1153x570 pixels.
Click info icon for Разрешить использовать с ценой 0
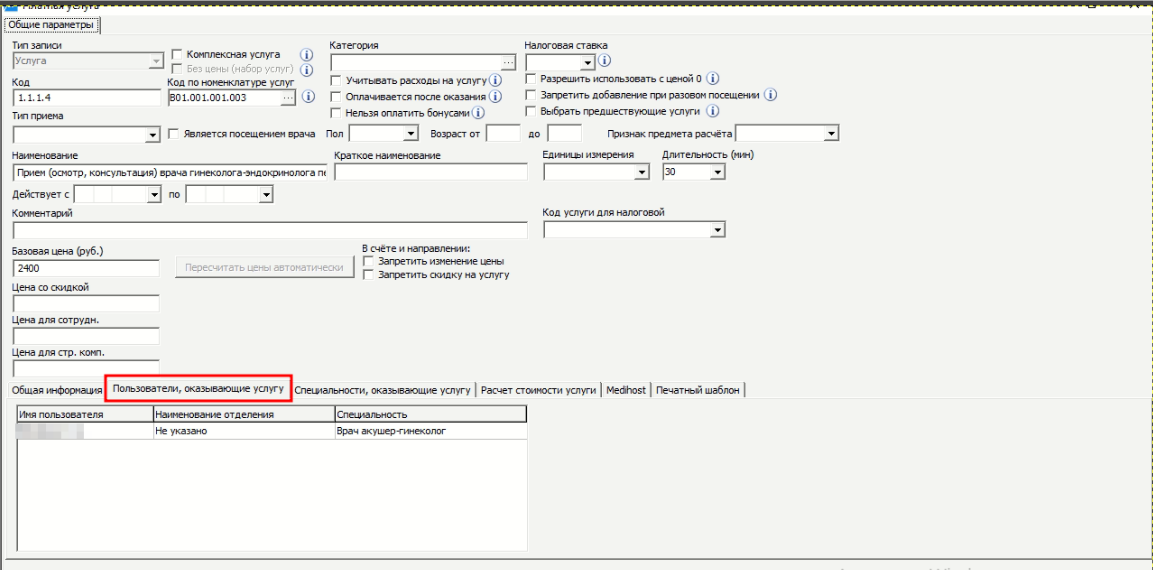pyautogui.click(x=714, y=78)
